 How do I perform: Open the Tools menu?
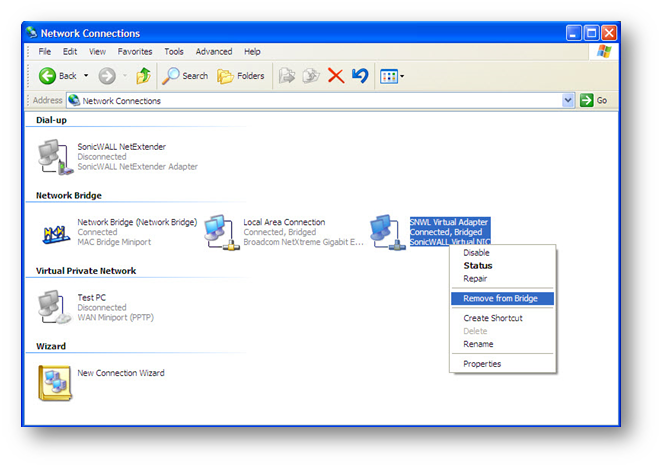(x=174, y=52)
